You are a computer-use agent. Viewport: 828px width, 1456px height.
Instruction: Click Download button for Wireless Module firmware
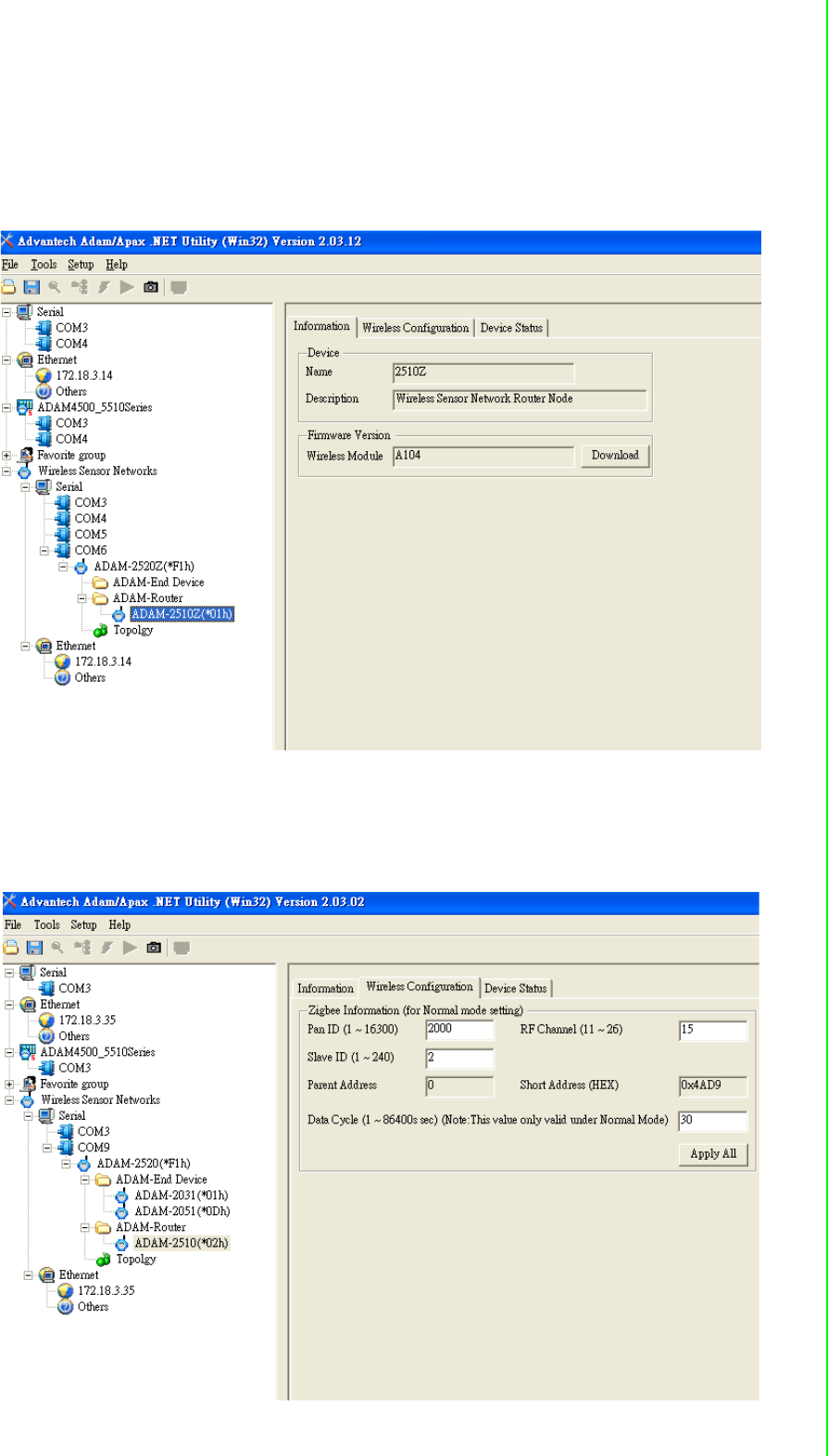[x=615, y=456]
